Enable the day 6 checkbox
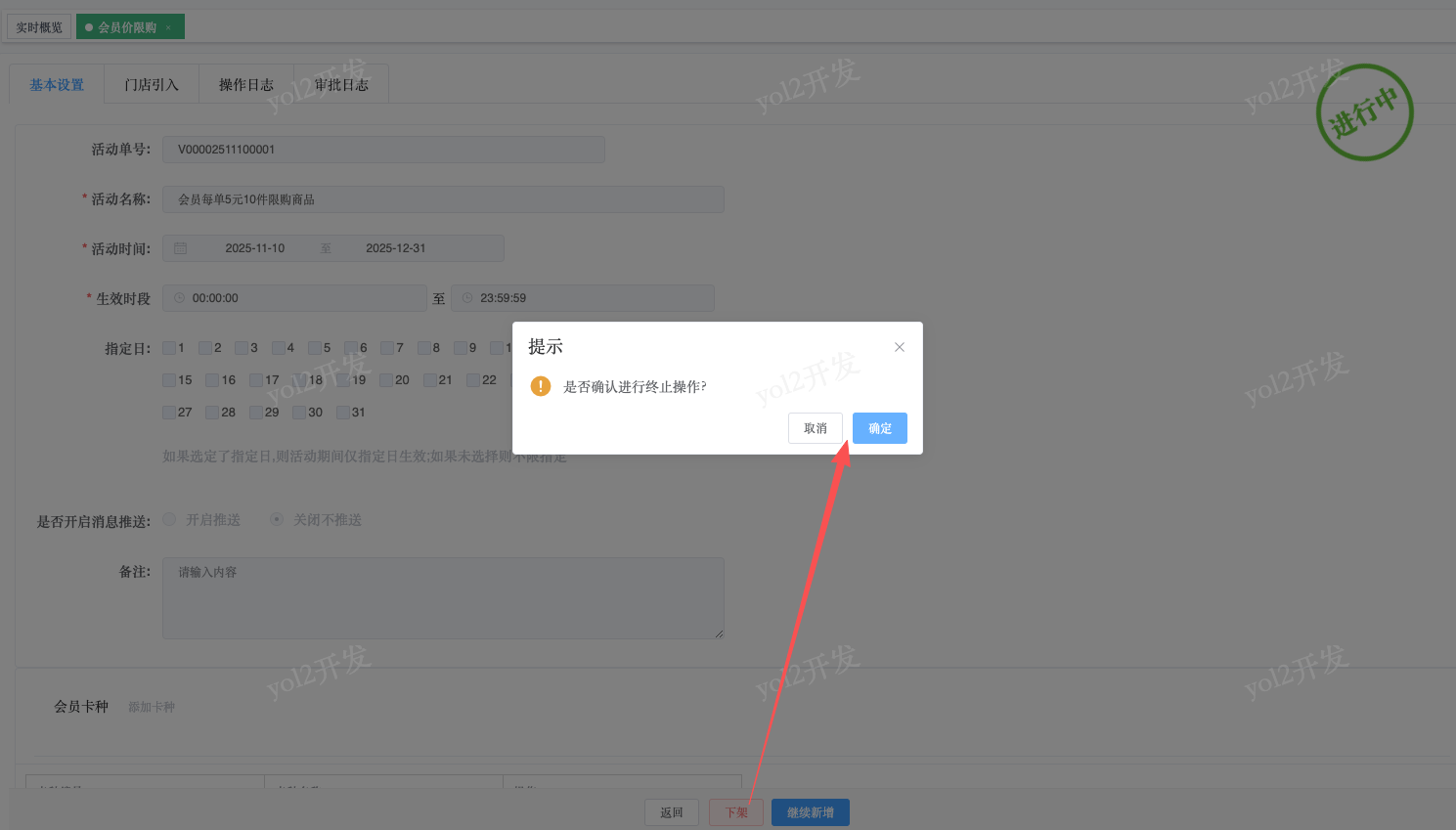The width and height of the screenshot is (1456, 830). [x=351, y=348]
